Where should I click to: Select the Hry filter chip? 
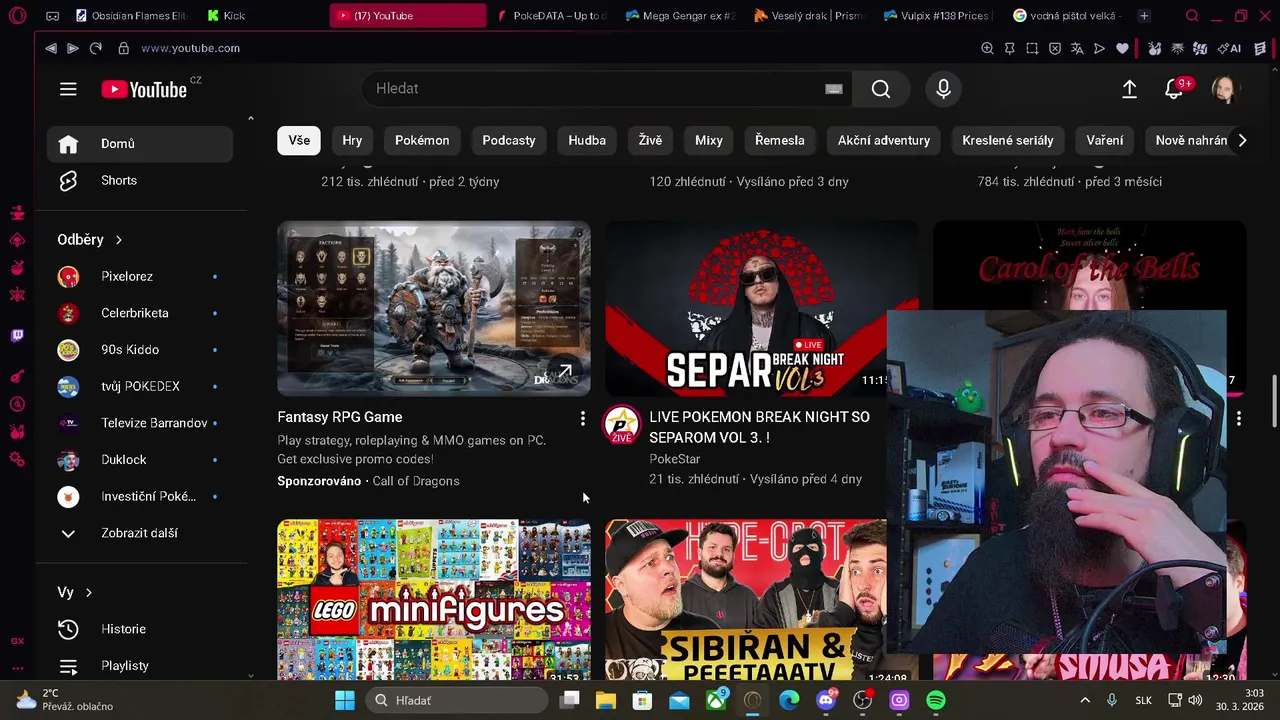click(x=352, y=141)
